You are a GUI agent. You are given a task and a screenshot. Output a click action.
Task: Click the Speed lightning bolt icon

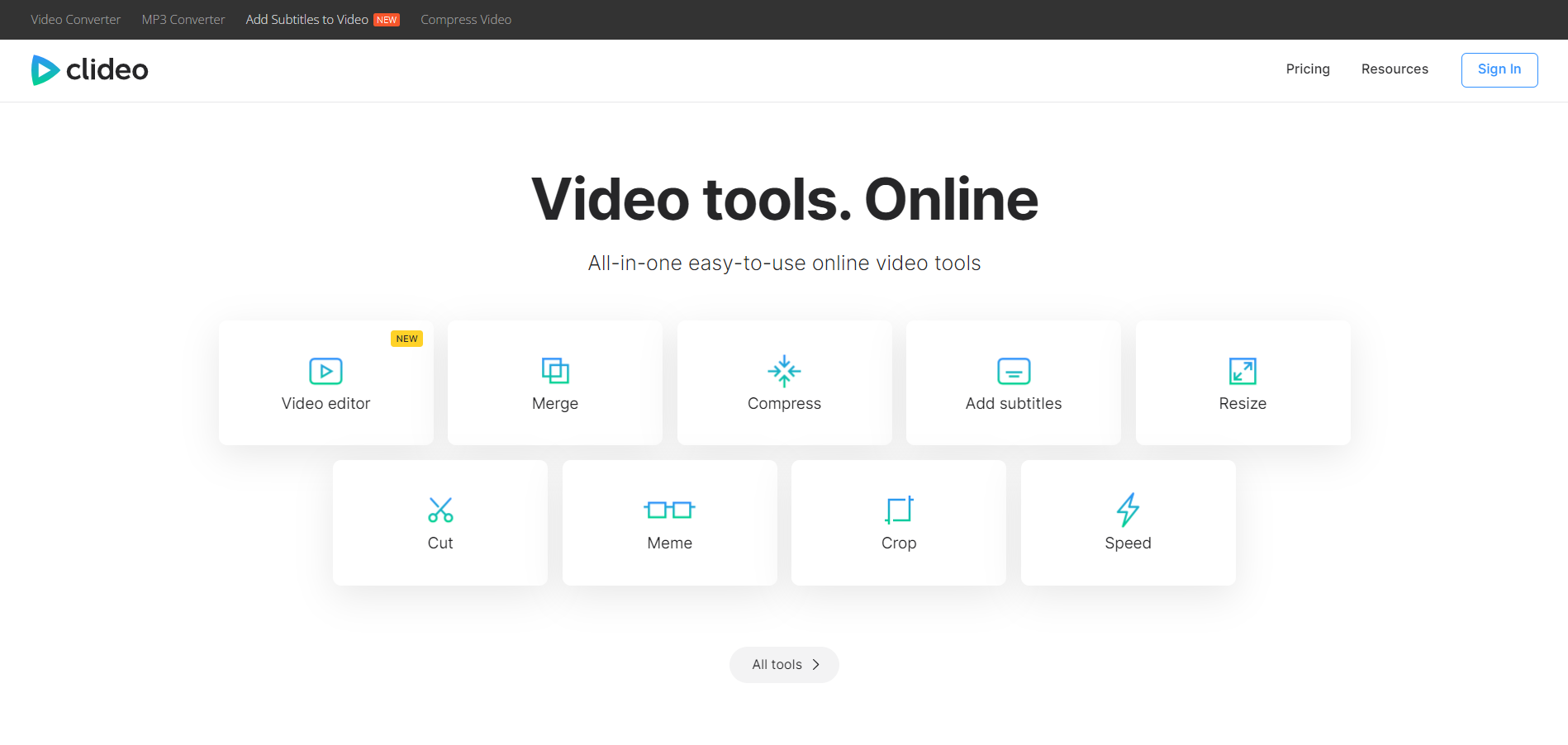[x=1128, y=510]
